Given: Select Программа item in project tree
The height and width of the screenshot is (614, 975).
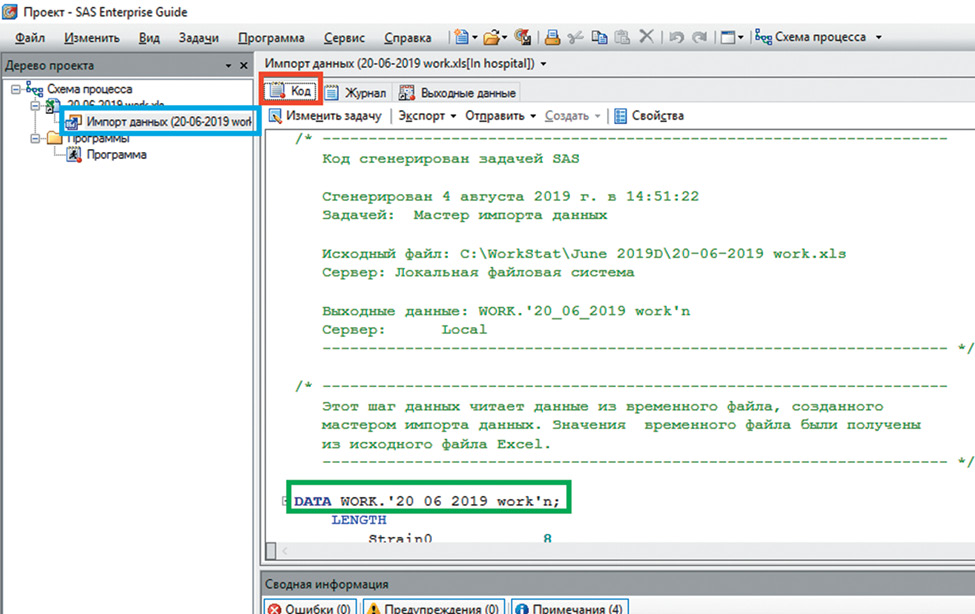Looking at the screenshot, I should pyautogui.click(x=116, y=155).
